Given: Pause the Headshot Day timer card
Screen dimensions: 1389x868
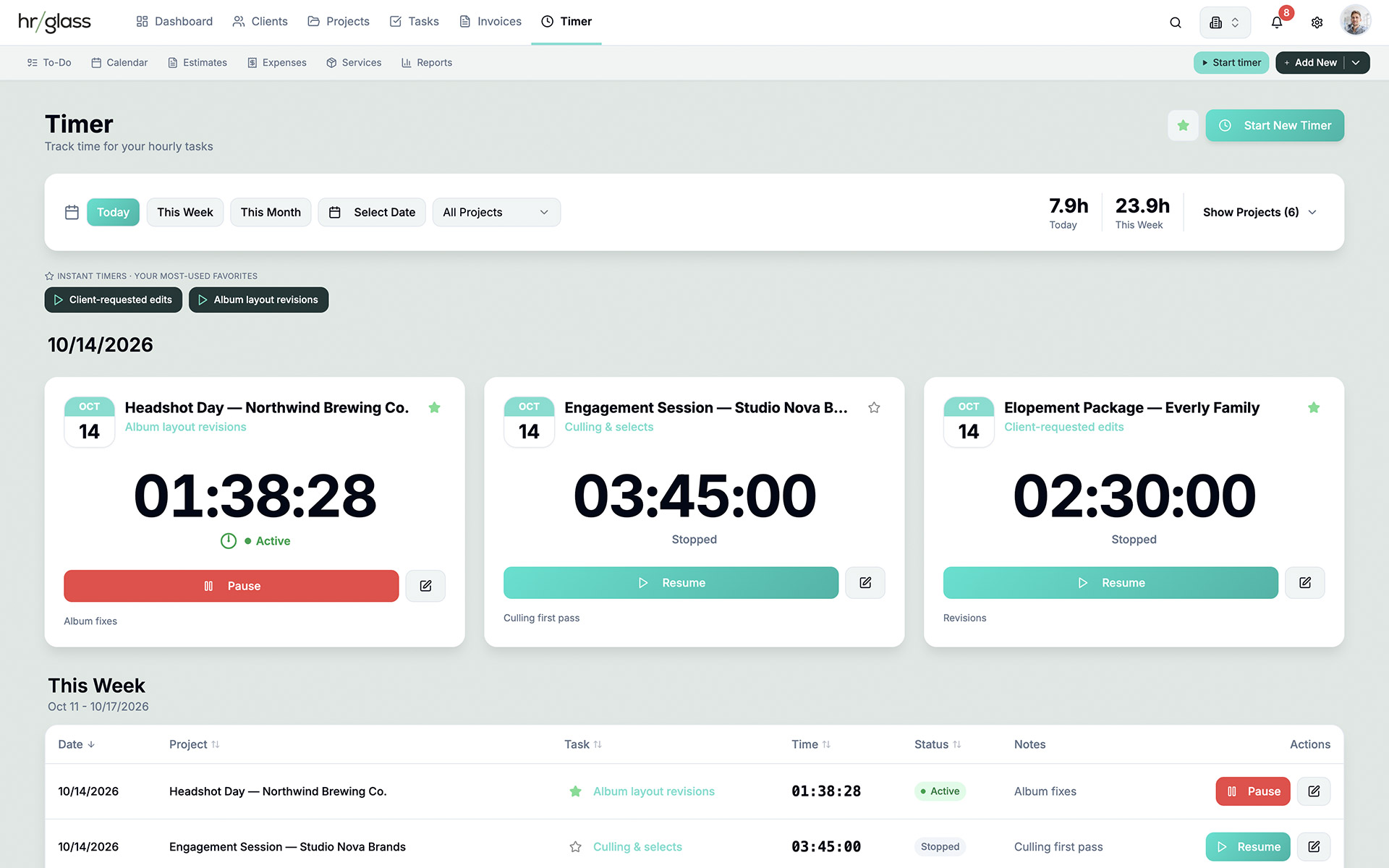Looking at the screenshot, I should click(231, 586).
